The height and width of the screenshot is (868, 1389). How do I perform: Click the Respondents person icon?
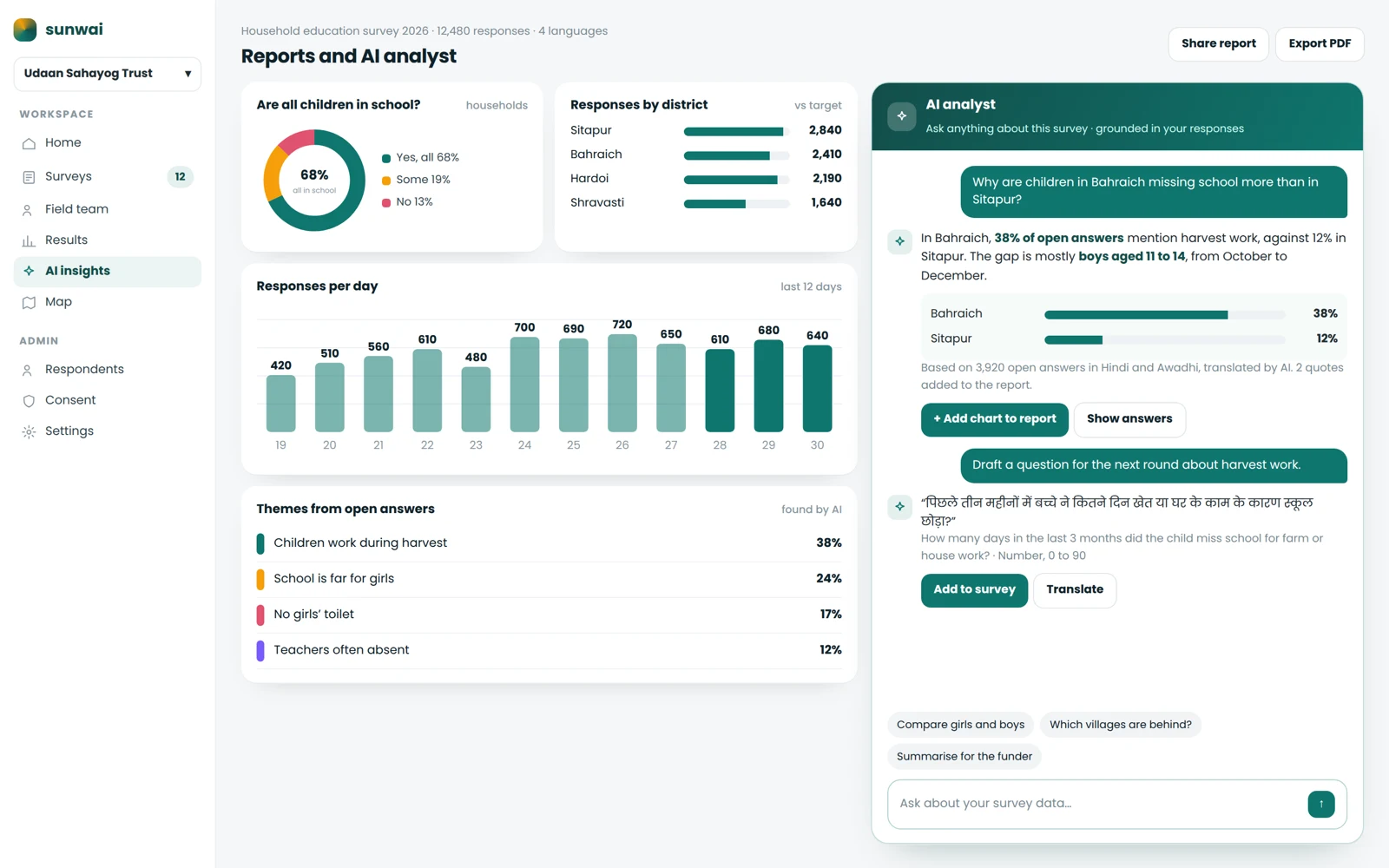[29, 370]
